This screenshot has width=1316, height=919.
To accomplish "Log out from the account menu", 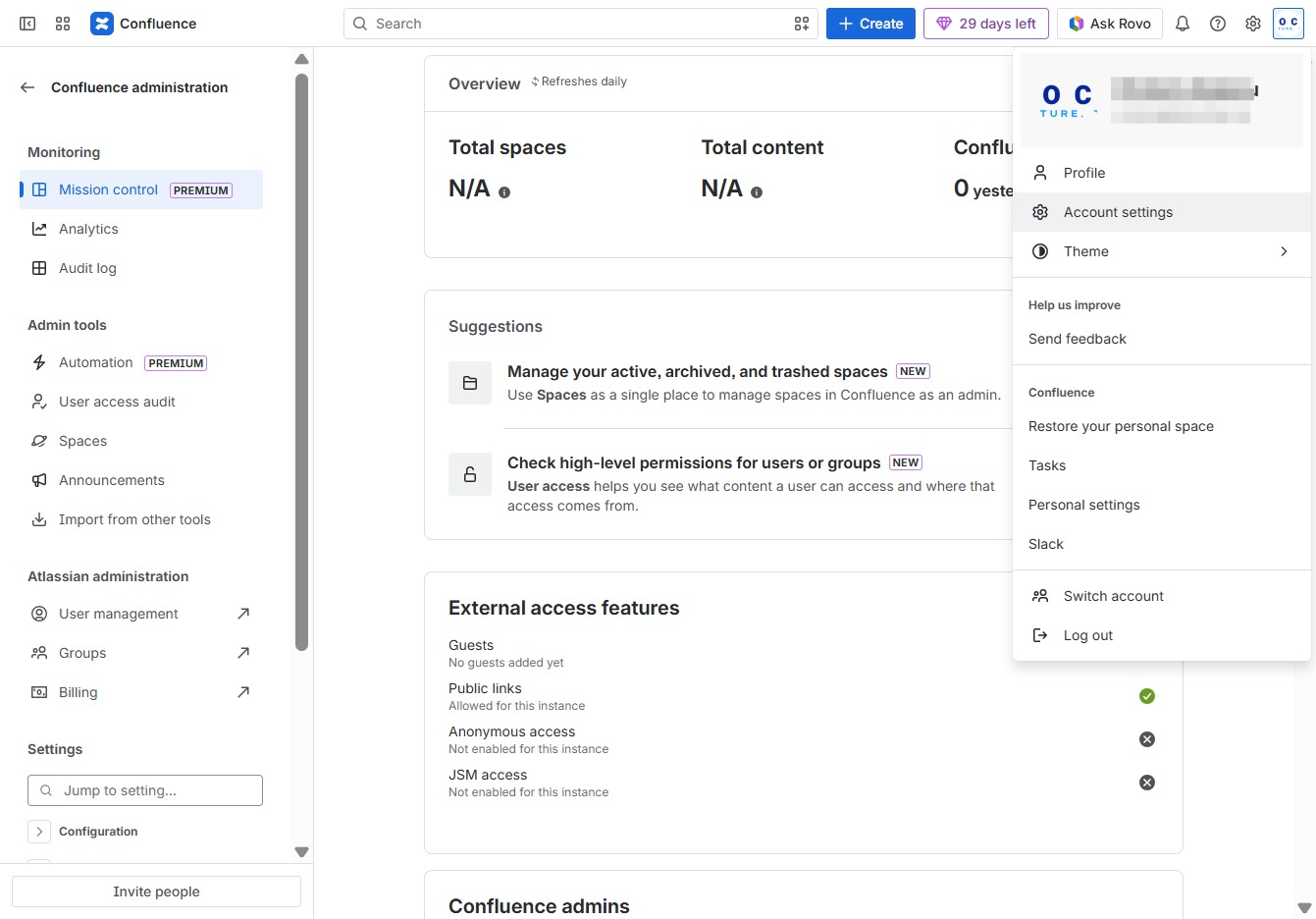I will (x=1162, y=635).
